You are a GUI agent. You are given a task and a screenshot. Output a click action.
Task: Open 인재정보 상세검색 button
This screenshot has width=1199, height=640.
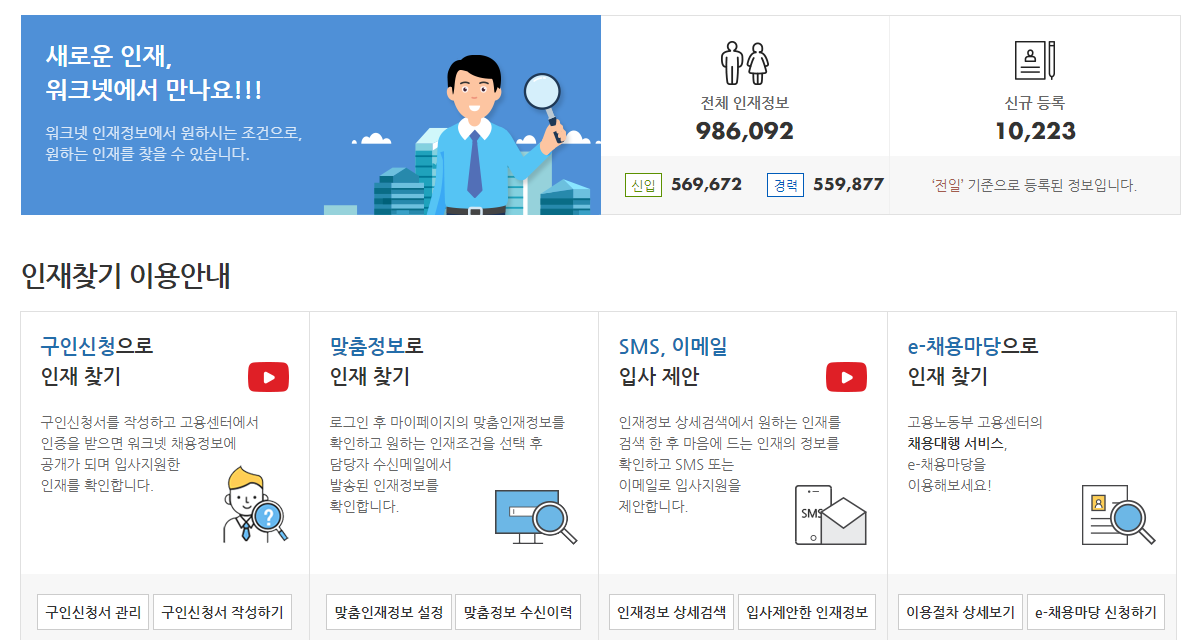coord(671,612)
